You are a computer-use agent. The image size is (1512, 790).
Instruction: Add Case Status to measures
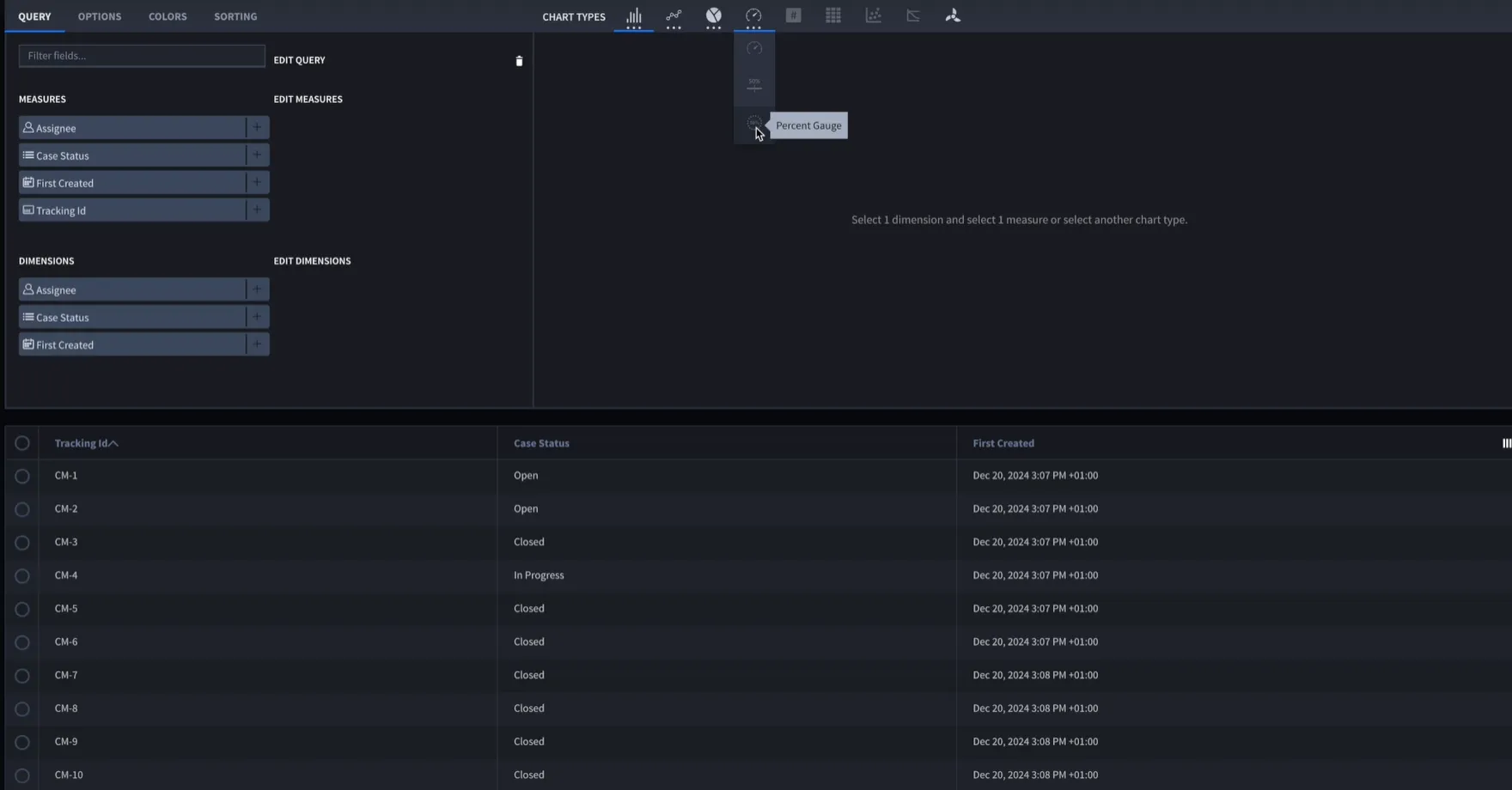(257, 155)
